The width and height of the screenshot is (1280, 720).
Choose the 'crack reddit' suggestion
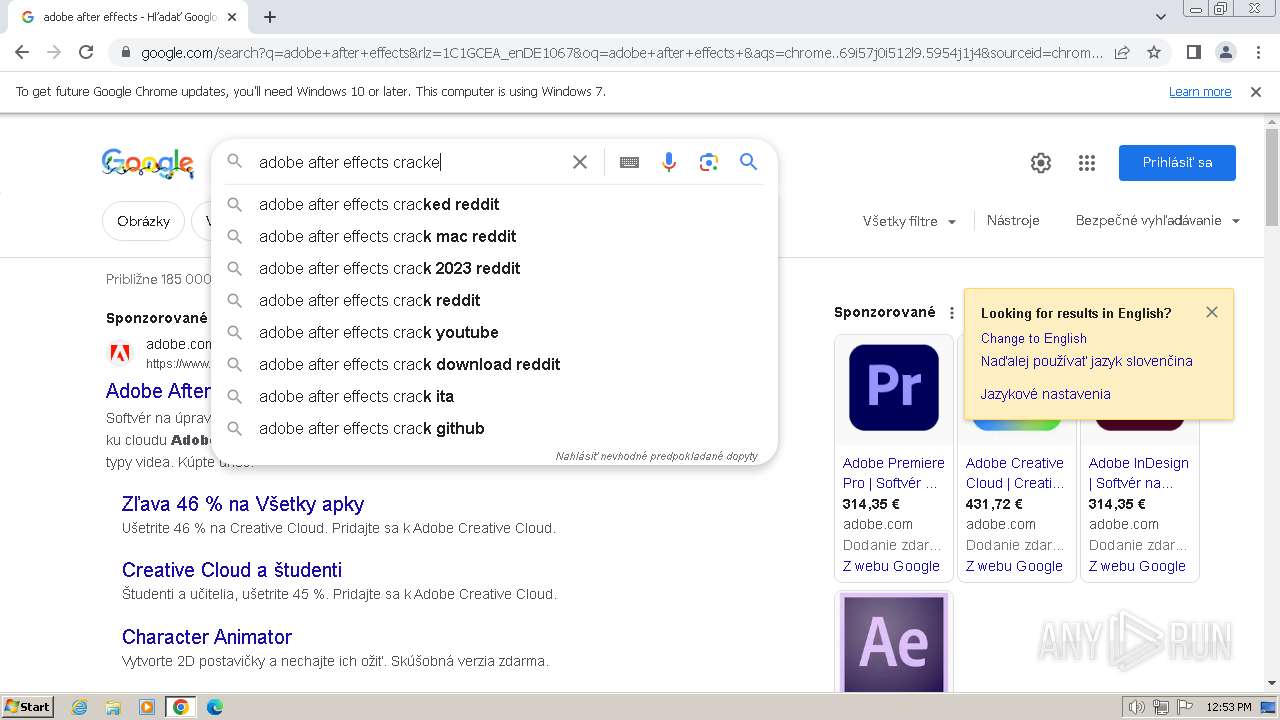click(x=494, y=300)
